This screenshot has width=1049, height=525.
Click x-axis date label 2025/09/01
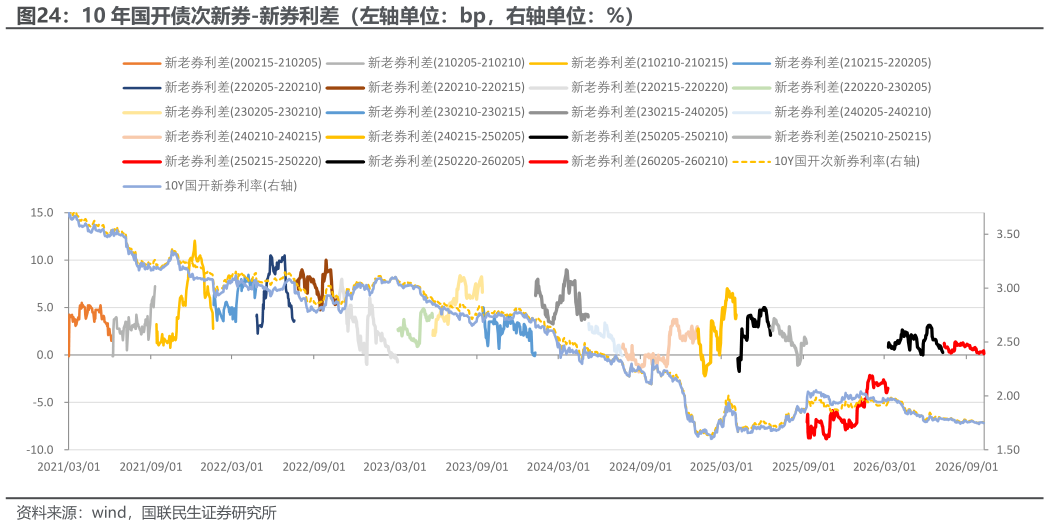click(x=803, y=467)
